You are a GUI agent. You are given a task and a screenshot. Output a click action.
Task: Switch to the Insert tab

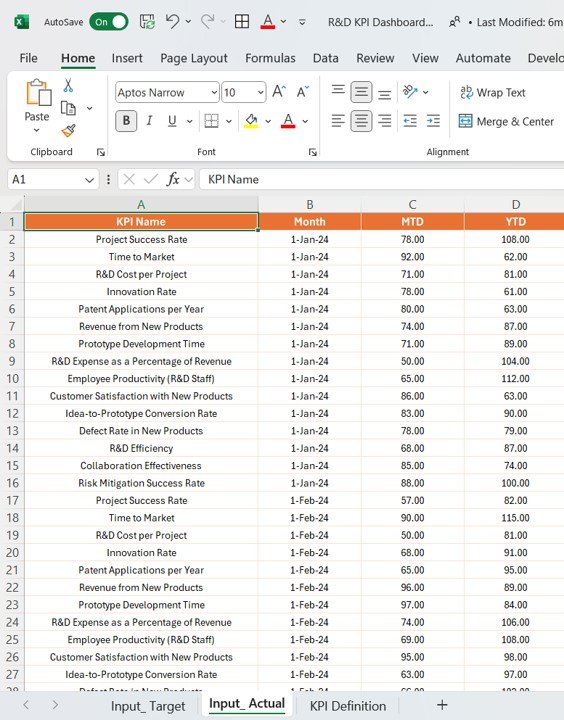127,58
